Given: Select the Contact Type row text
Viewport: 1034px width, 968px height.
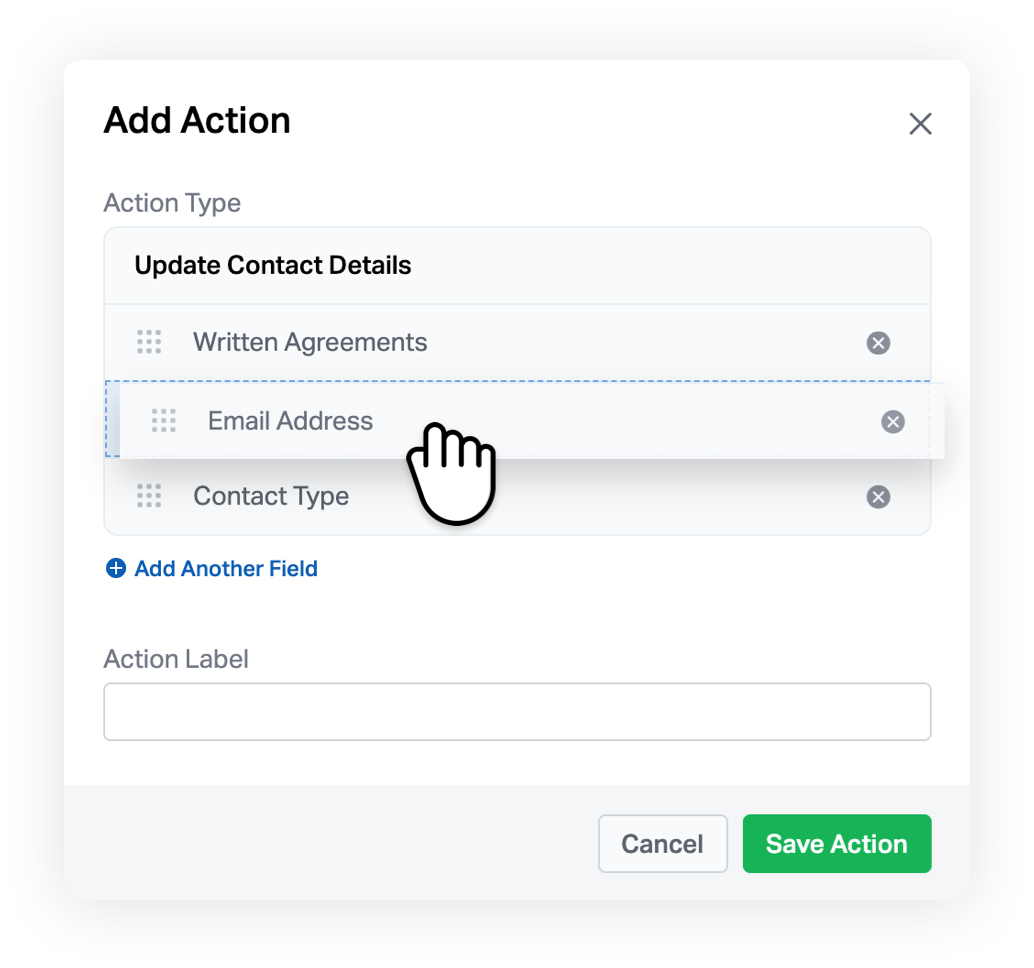Looking at the screenshot, I should click(271, 496).
